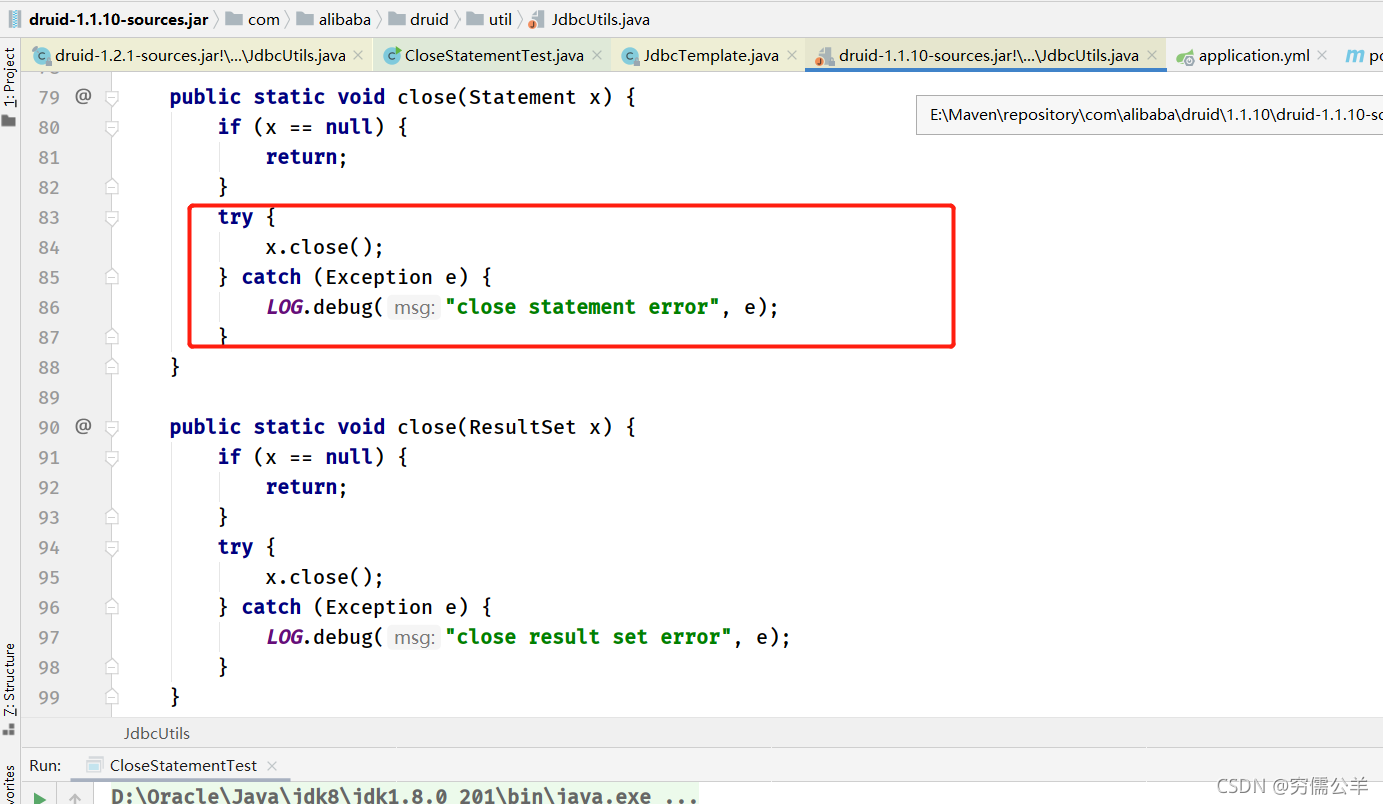The image size is (1383, 804).
Task: Click line number 89 in the gutter
Action: coord(48,397)
